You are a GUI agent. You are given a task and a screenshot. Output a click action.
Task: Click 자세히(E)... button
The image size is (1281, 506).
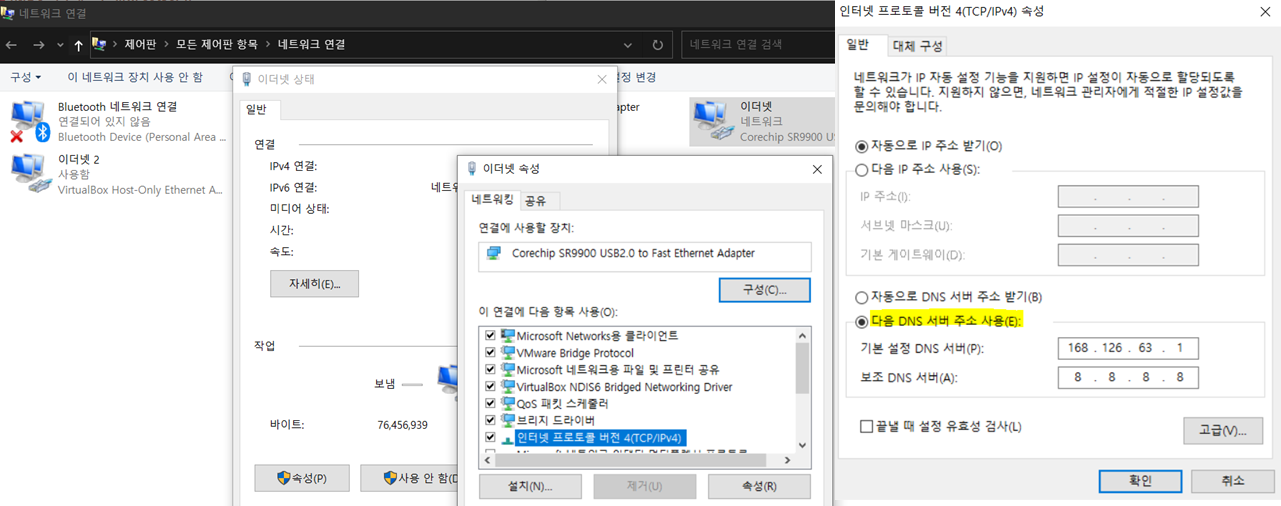(314, 284)
